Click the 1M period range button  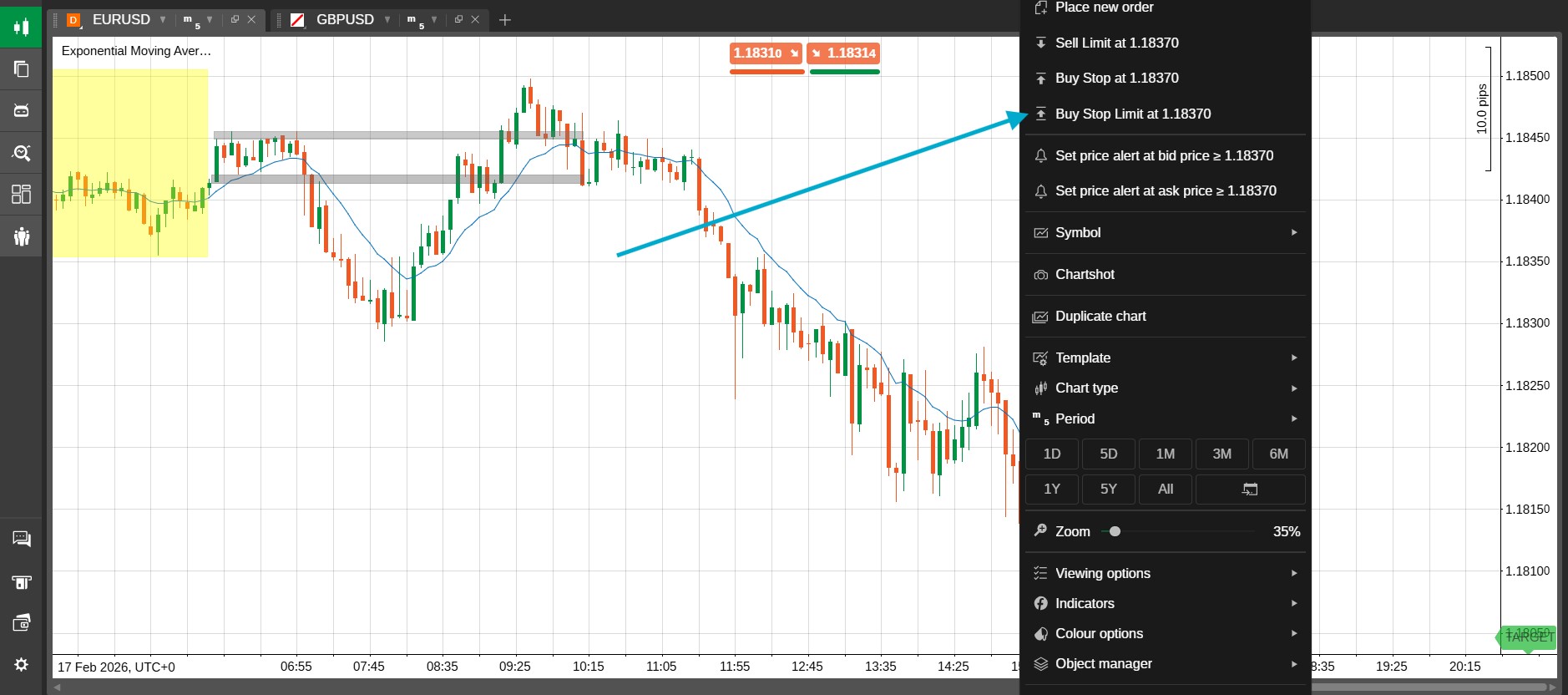click(1165, 454)
